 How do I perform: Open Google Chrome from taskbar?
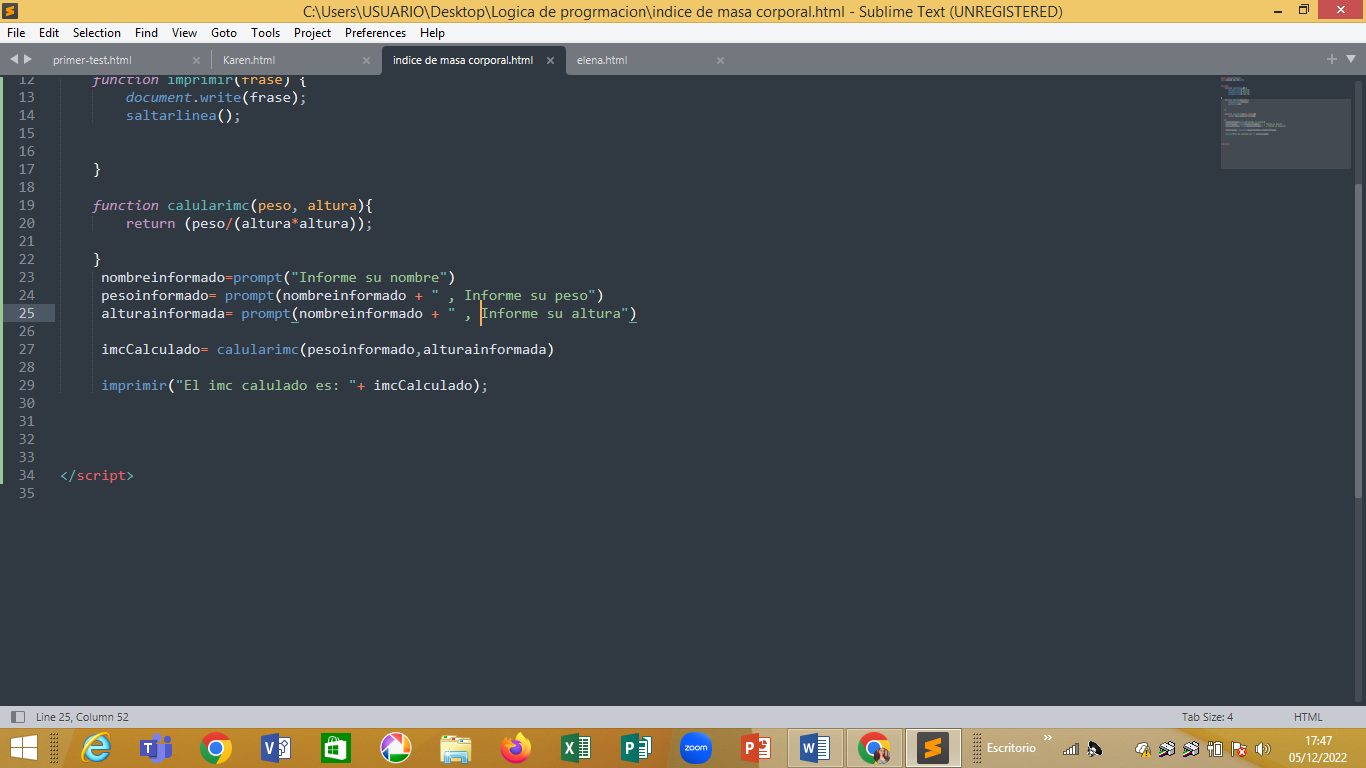216,748
